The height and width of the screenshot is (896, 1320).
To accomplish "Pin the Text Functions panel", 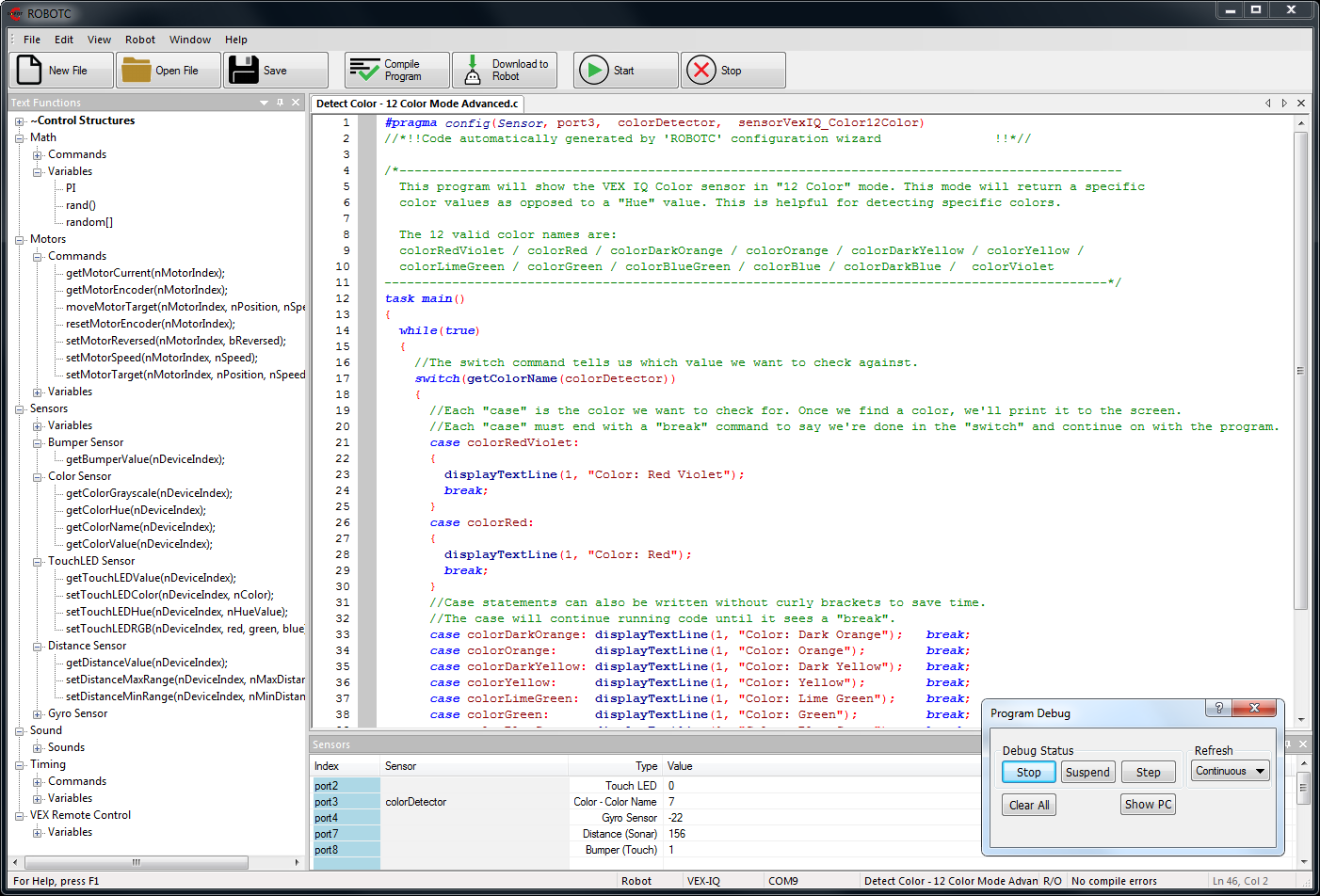I will [280, 103].
